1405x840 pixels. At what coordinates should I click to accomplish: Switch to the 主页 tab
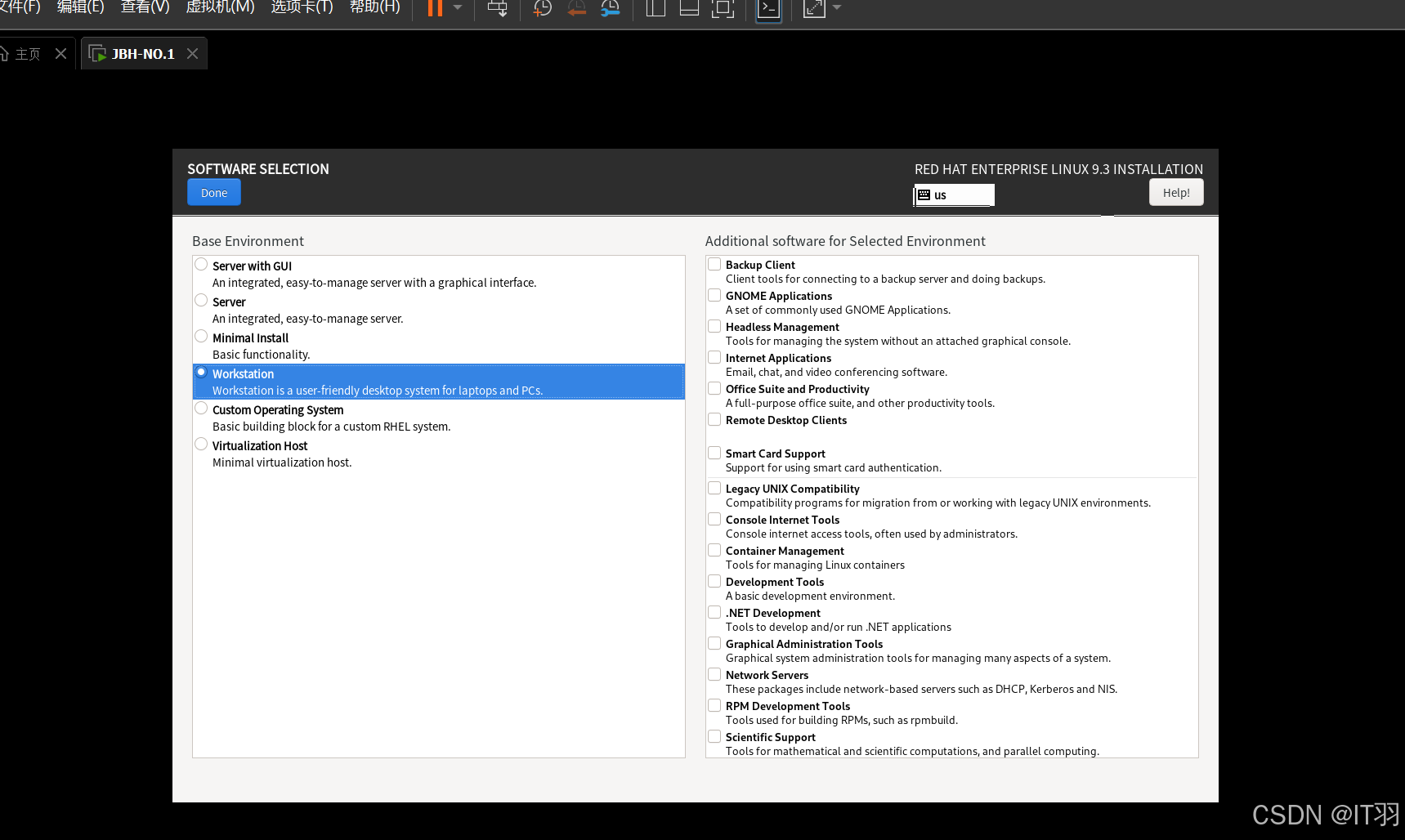[27, 54]
